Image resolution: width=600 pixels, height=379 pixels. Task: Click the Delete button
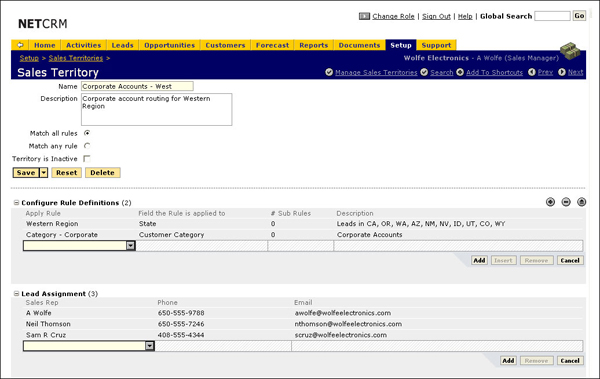click(103, 173)
